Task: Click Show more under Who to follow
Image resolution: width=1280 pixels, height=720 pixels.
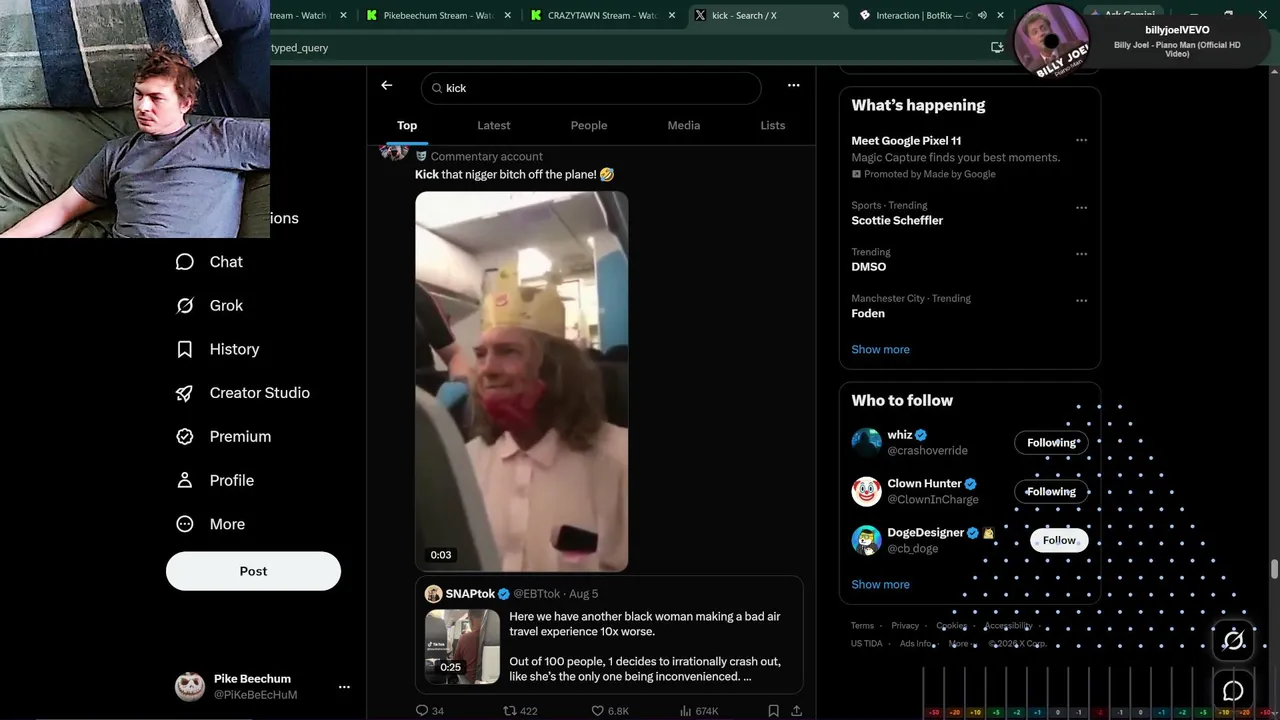Action: (x=880, y=585)
